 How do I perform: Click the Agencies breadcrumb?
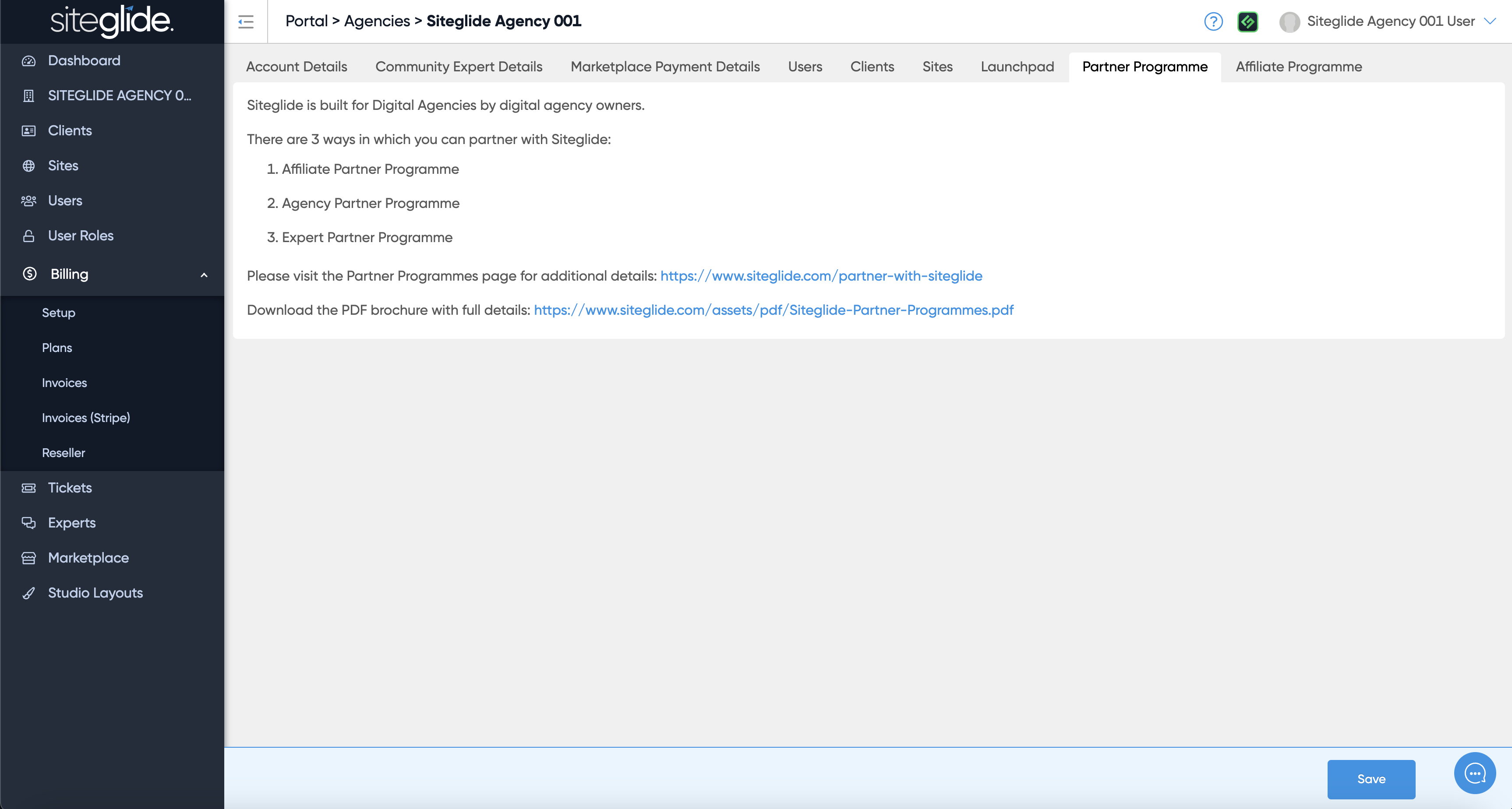[x=377, y=21]
